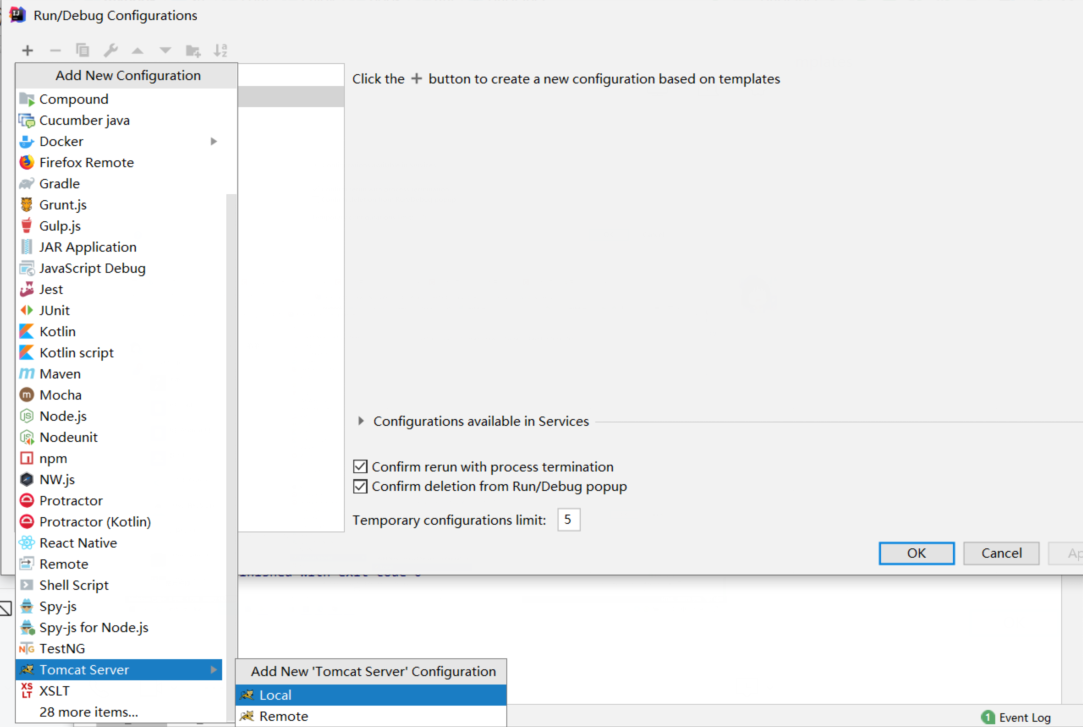The height and width of the screenshot is (727, 1083).
Task: Click the NW.js icon
Action: click(26, 479)
